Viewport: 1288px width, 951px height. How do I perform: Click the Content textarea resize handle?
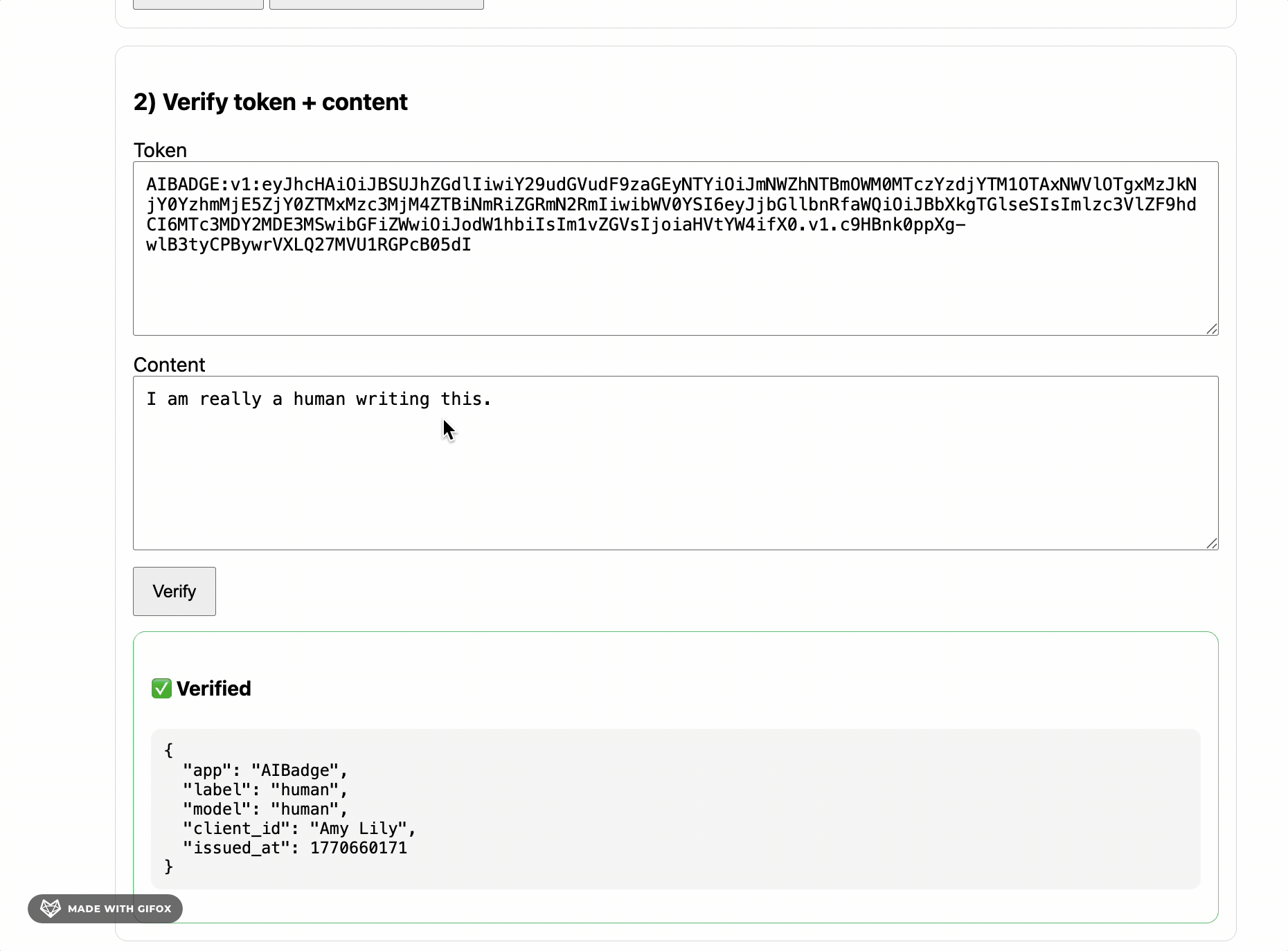[1212, 543]
